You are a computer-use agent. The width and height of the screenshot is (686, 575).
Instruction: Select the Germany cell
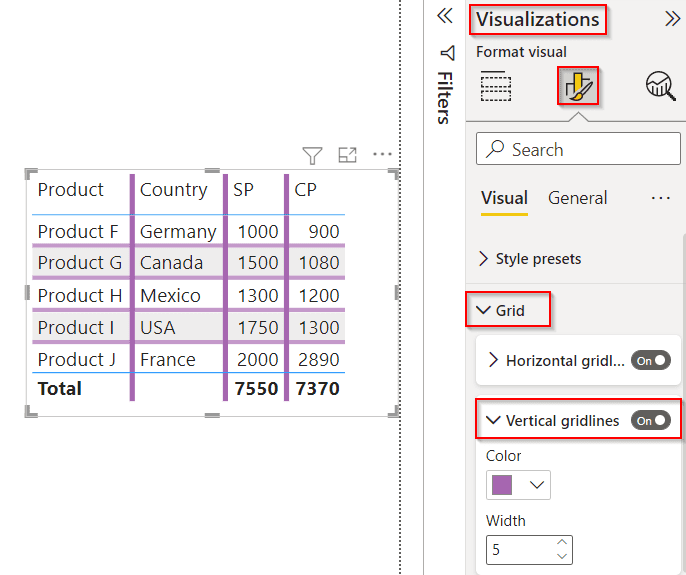click(178, 231)
